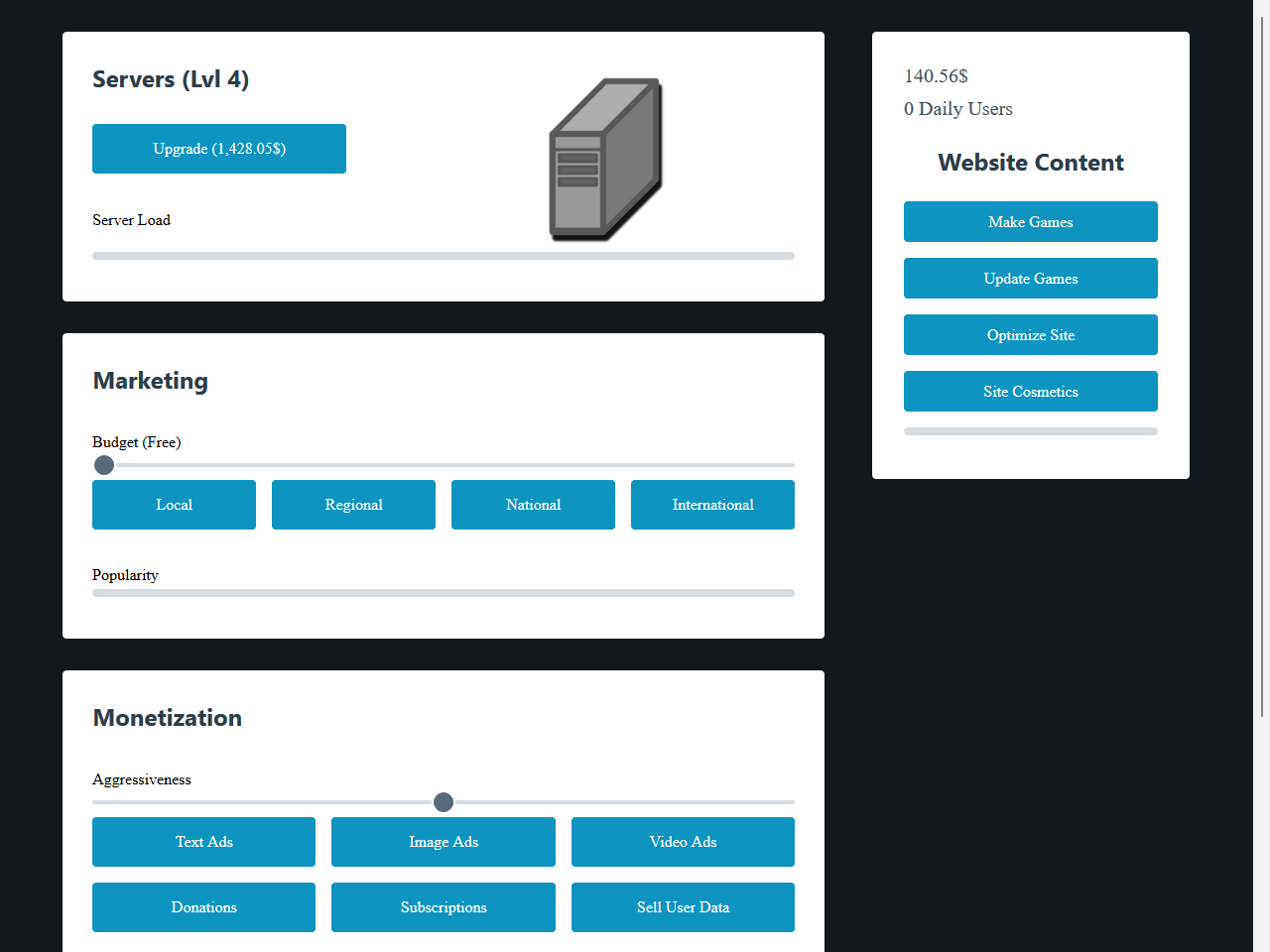Enable Video Ads monetization

(x=683, y=842)
